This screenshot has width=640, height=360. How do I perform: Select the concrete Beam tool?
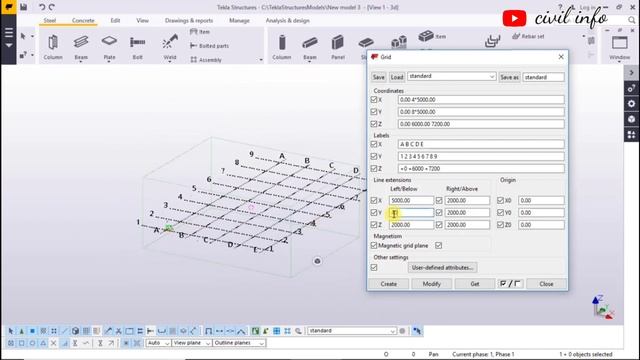[310, 47]
